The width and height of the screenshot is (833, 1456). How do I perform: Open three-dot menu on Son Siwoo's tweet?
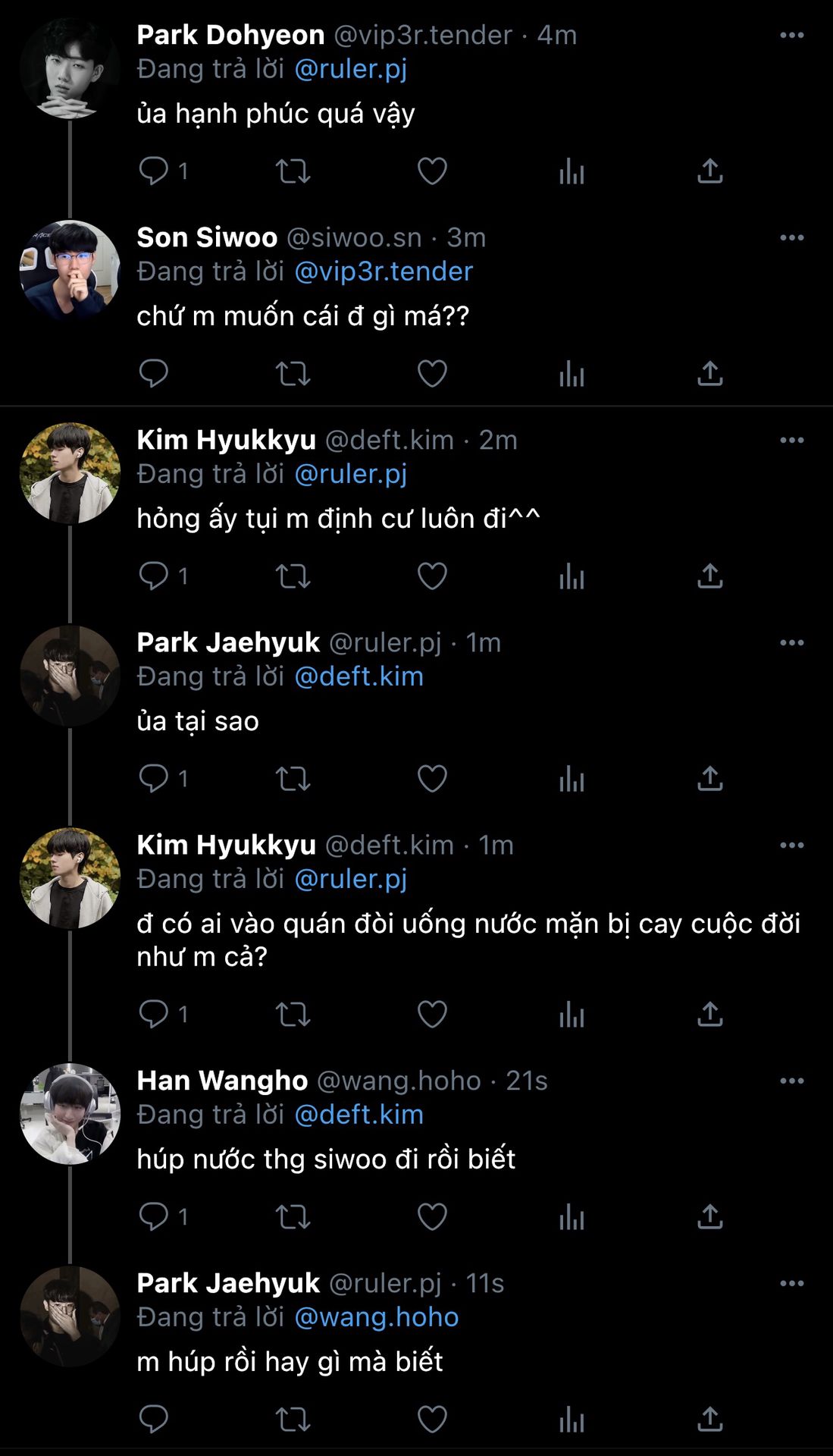[791, 237]
